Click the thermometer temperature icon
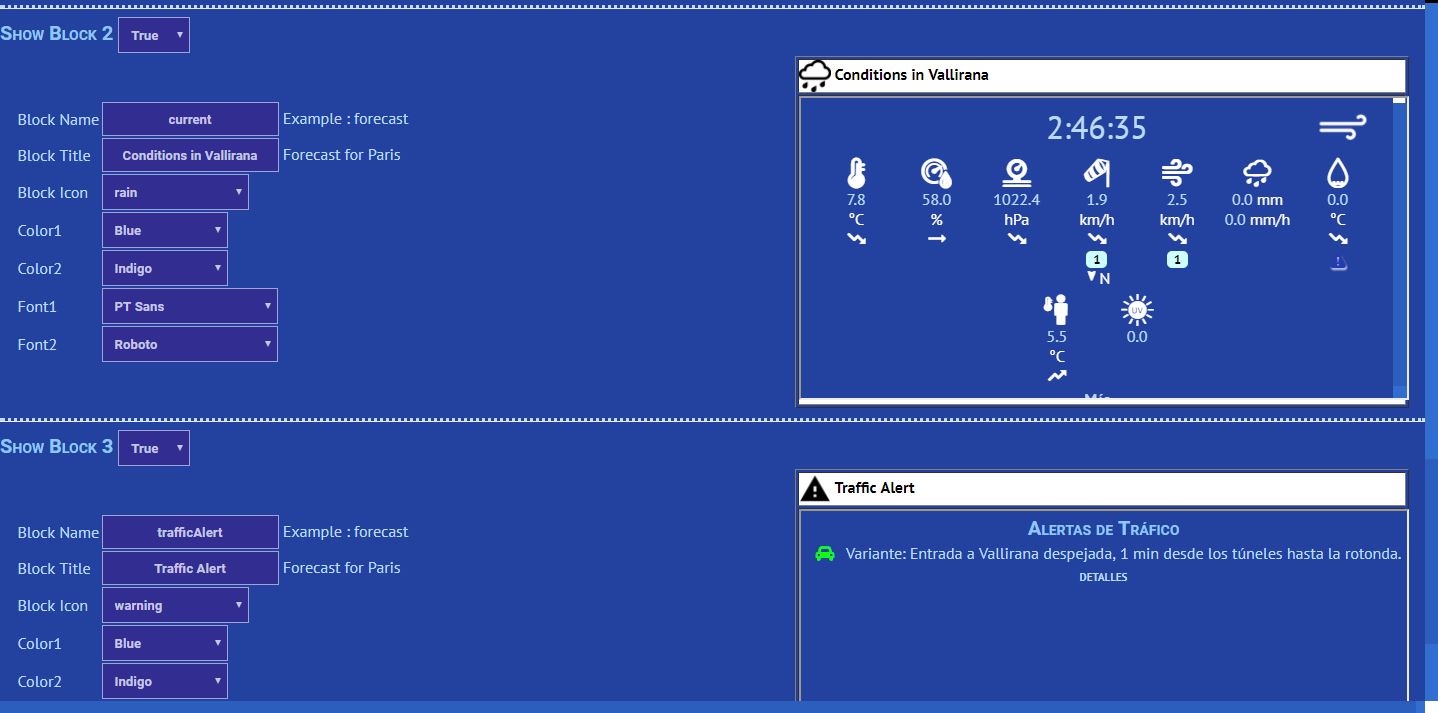This screenshot has height=713, width=1438. (856, 173)
